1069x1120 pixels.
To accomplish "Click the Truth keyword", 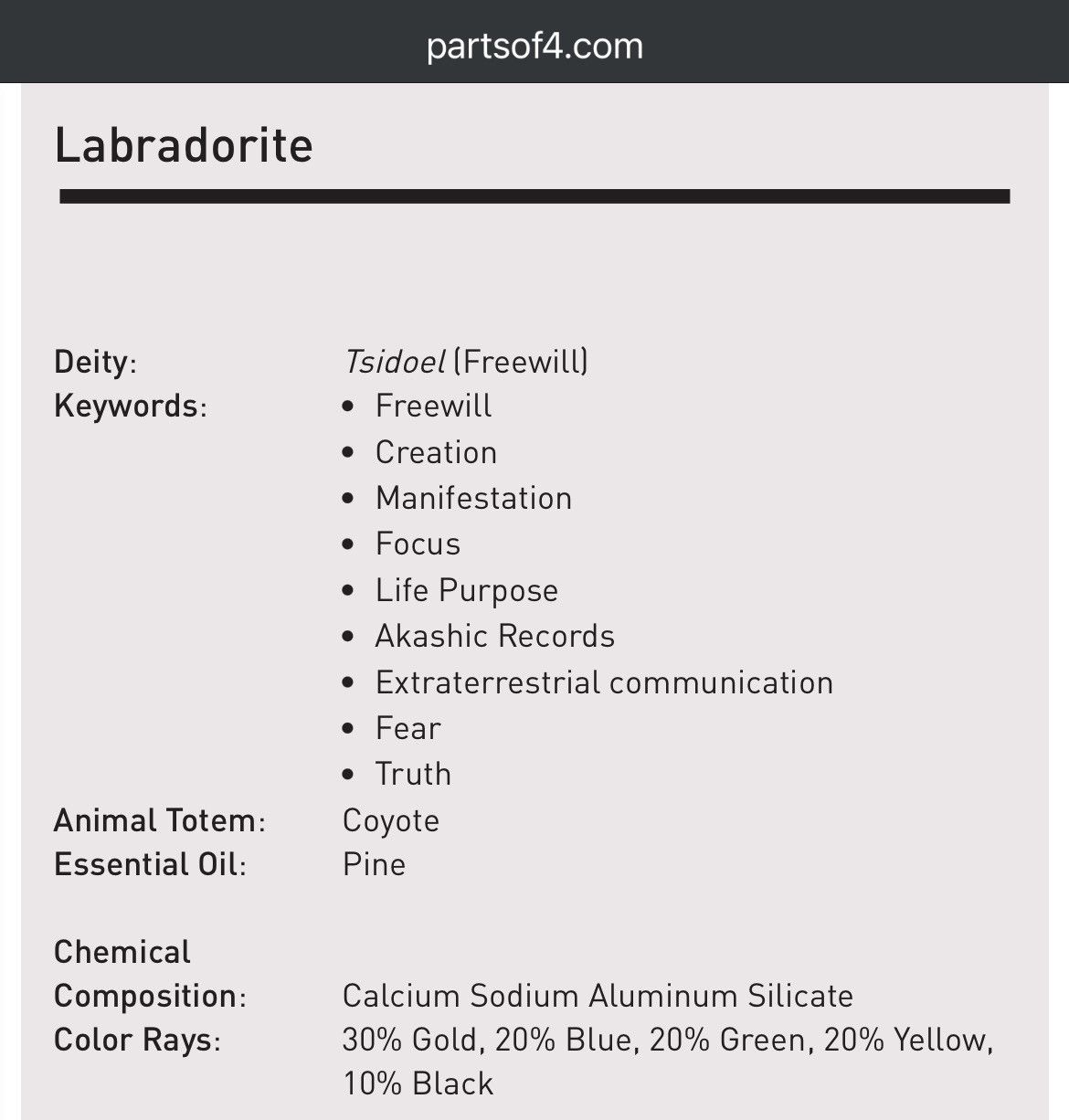I will pos(413,774).
